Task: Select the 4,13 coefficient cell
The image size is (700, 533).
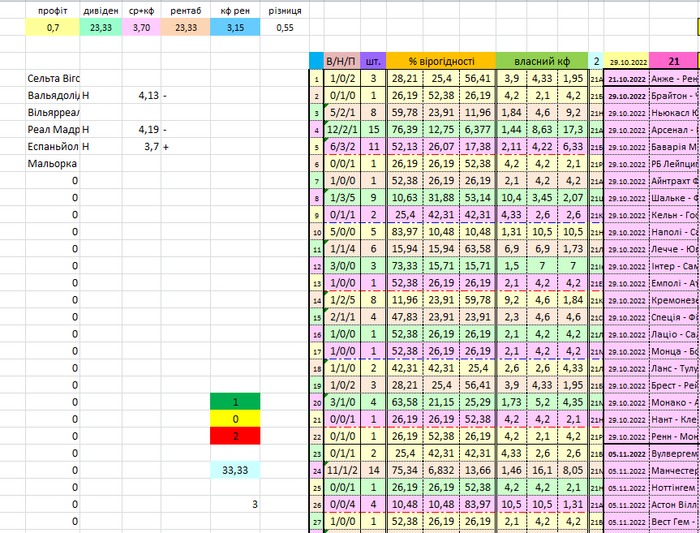Action: [x=142, y=96]
